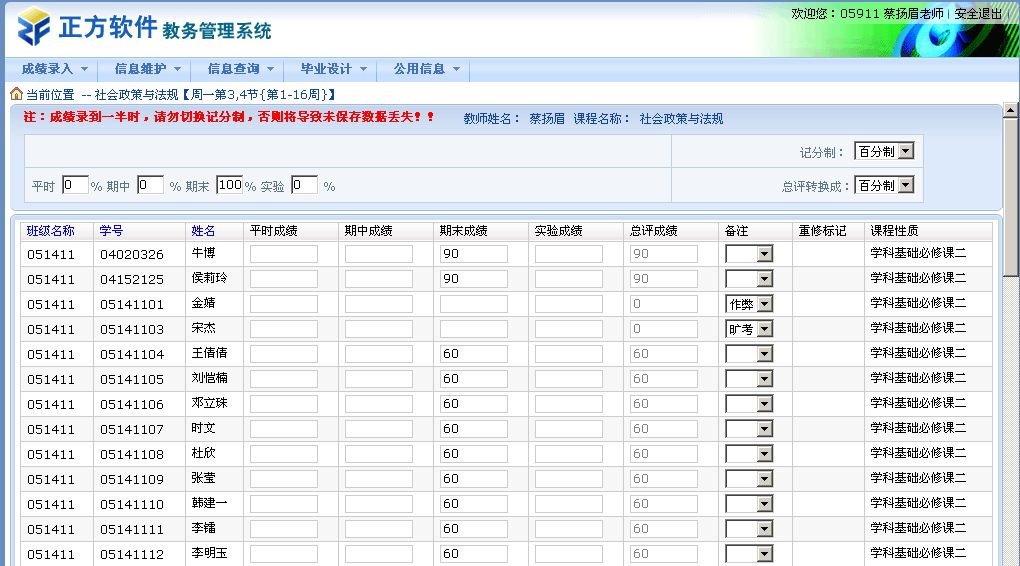This screenshot has width=1020, height=566.
Task: Click student number 05141101
Action: (132, 304)
